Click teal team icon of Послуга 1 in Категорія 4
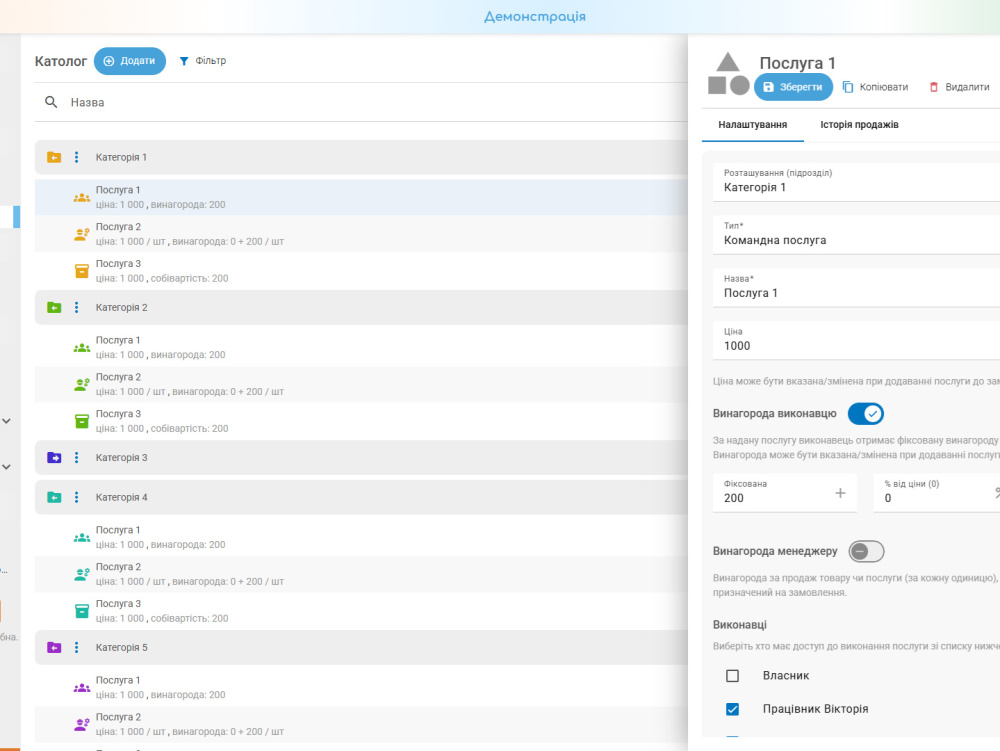 pos(82,538)
